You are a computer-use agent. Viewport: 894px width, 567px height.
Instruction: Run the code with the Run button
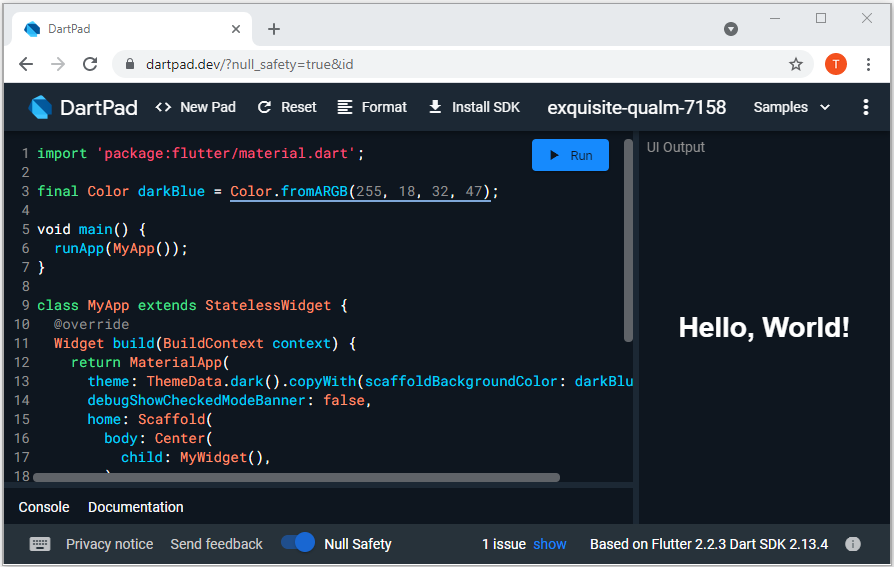[x=570, y=155]
